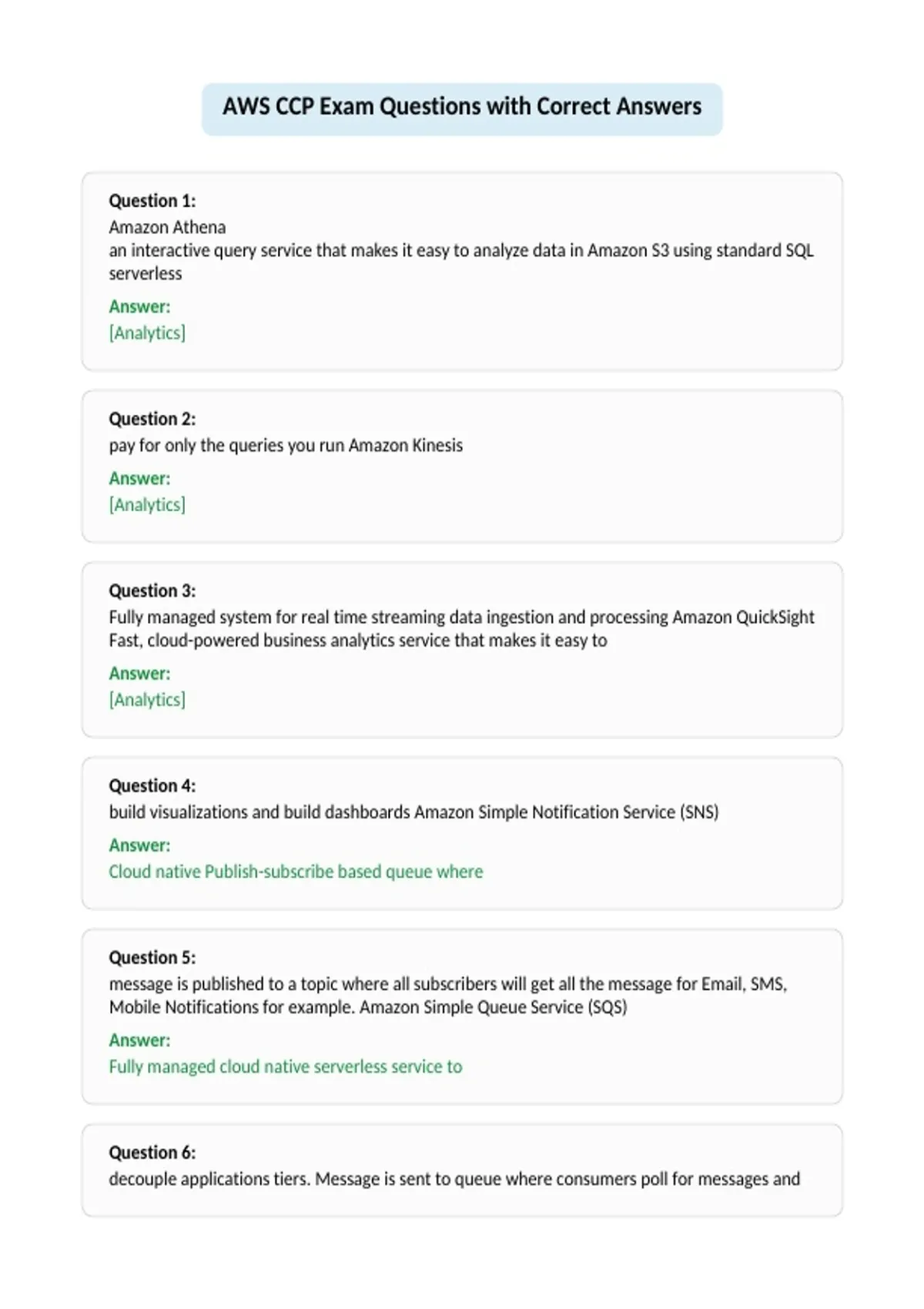Select the [Analytics] answer under Question 1
The image size is (924, 1309).
(x=147, y=333)
